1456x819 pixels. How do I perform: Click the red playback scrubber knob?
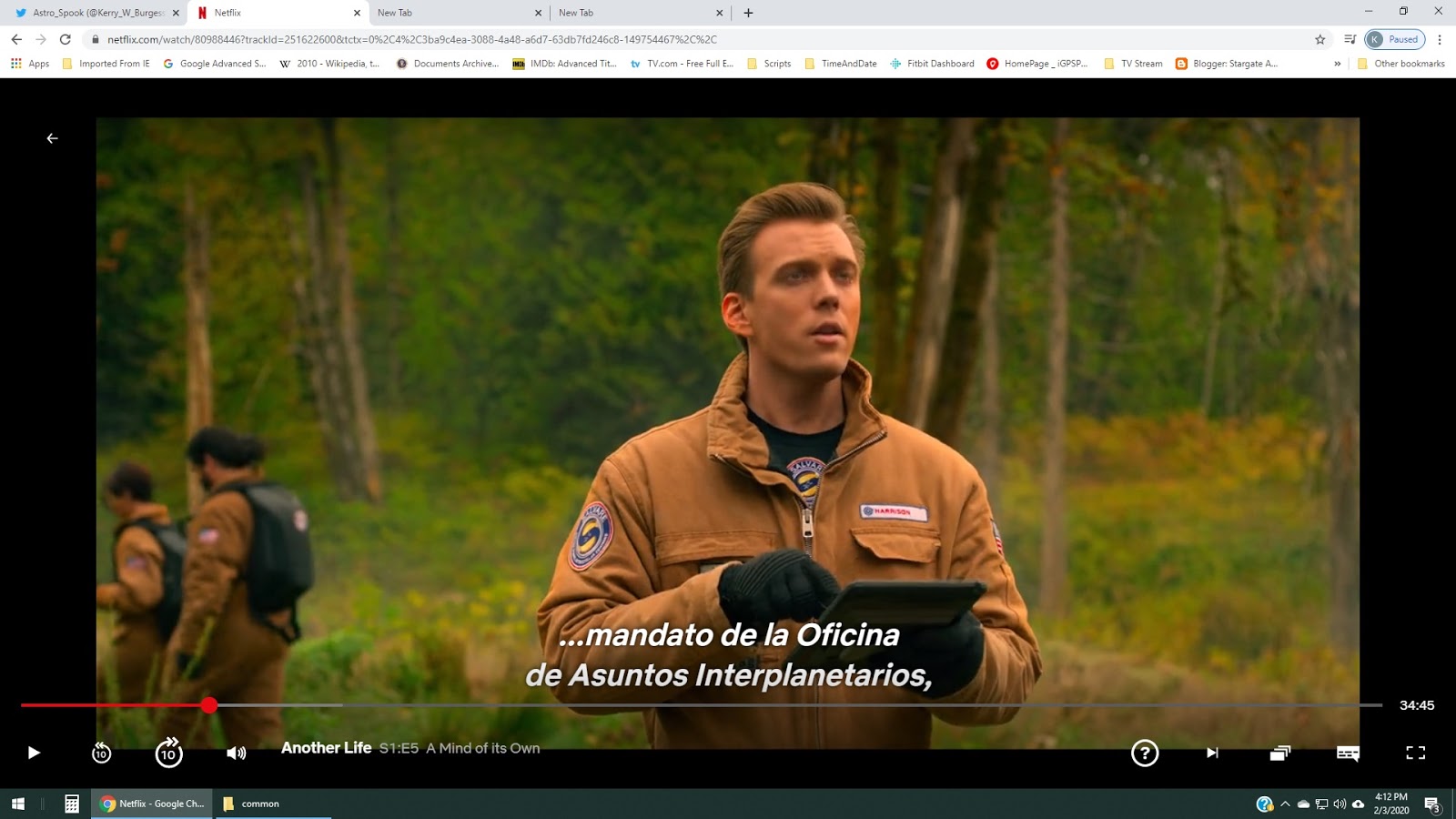pyautogui.click(x=209, y=705)
